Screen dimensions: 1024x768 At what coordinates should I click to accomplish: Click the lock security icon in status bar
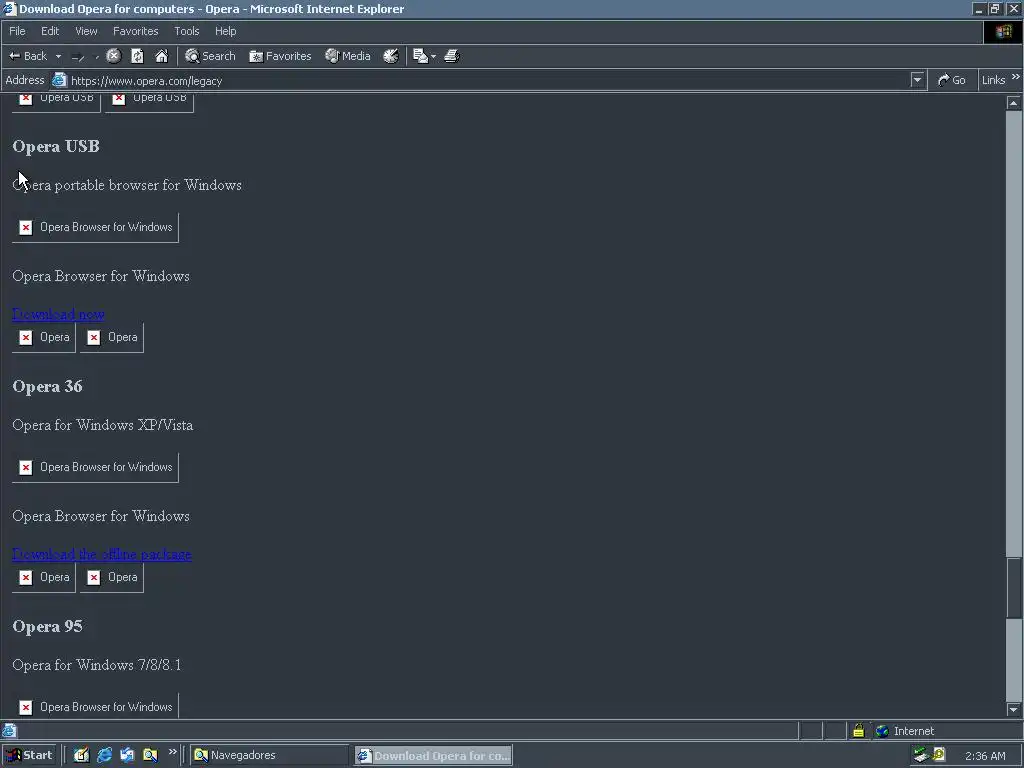coord(858,731)
